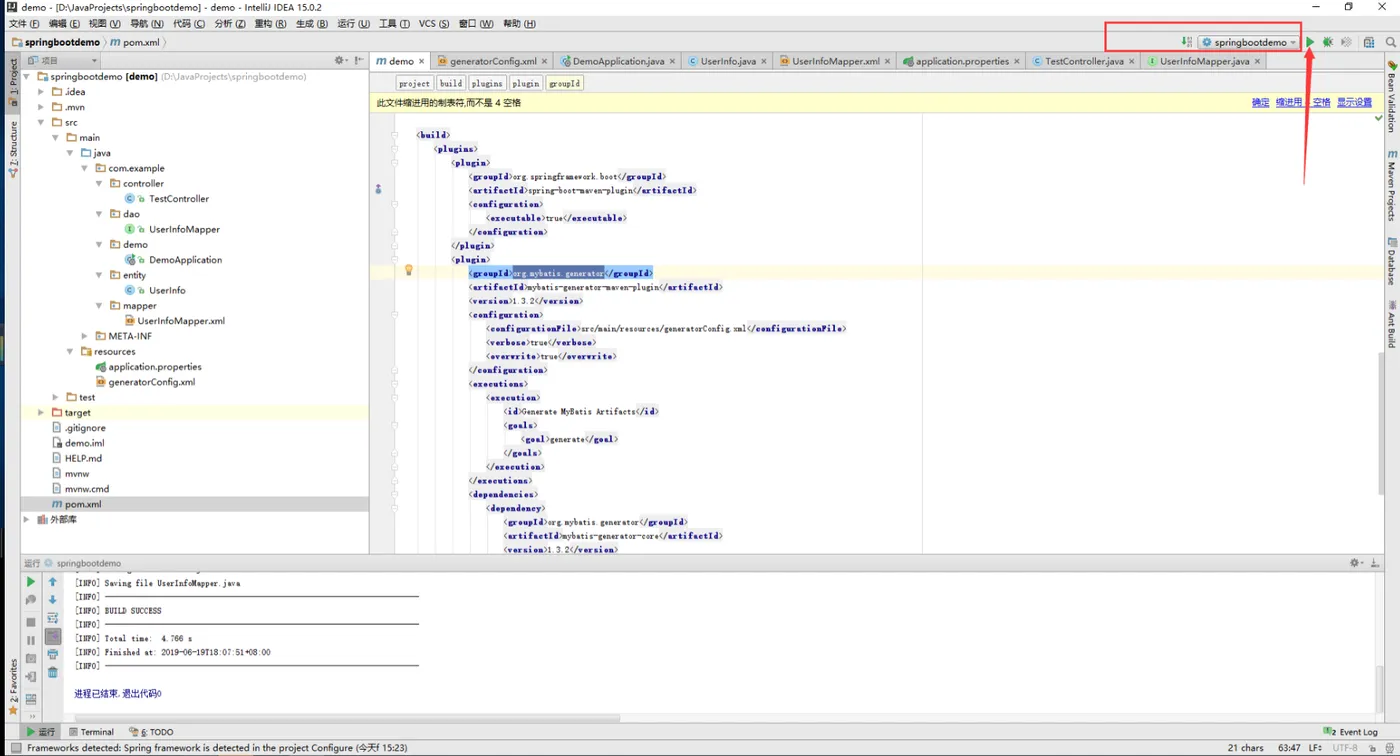This screenshot has height=756, width=1400.
Task: Open the VCS menu
Action: tap(434, 23)
